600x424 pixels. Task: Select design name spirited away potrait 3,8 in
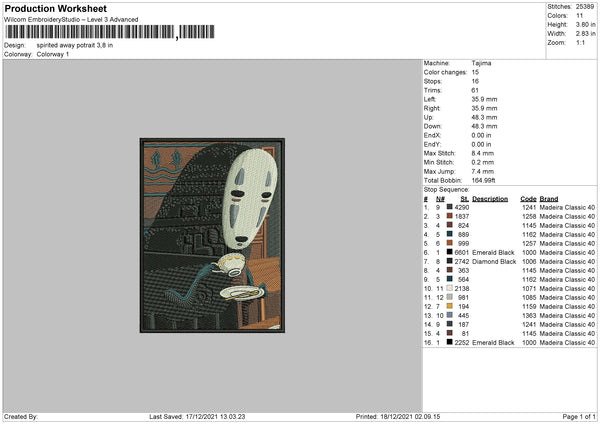[75, 45]
